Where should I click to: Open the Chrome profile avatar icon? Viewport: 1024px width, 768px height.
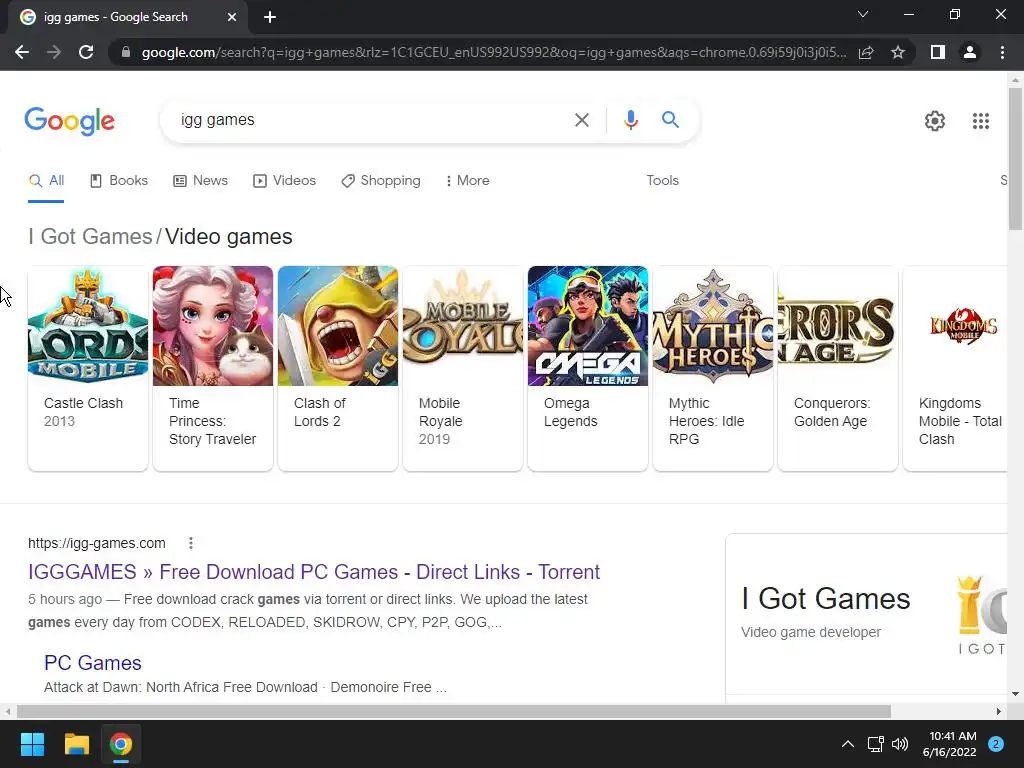[970, 52]
